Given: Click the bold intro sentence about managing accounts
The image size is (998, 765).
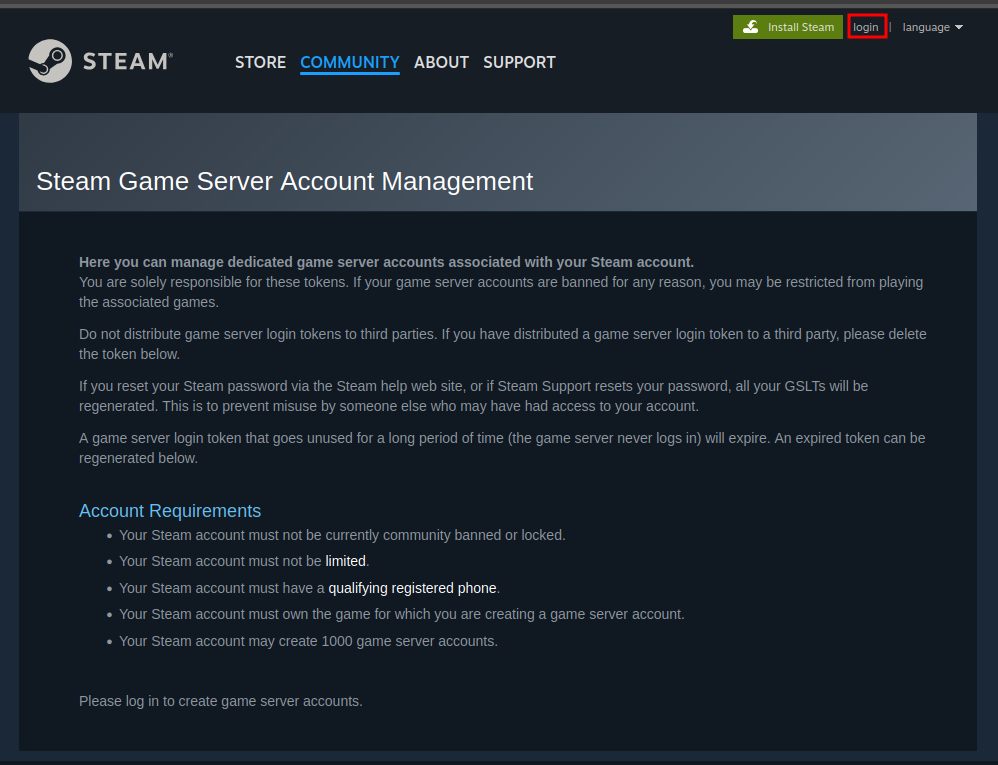Looking at the screenshot, I should [x=386, y=262].
